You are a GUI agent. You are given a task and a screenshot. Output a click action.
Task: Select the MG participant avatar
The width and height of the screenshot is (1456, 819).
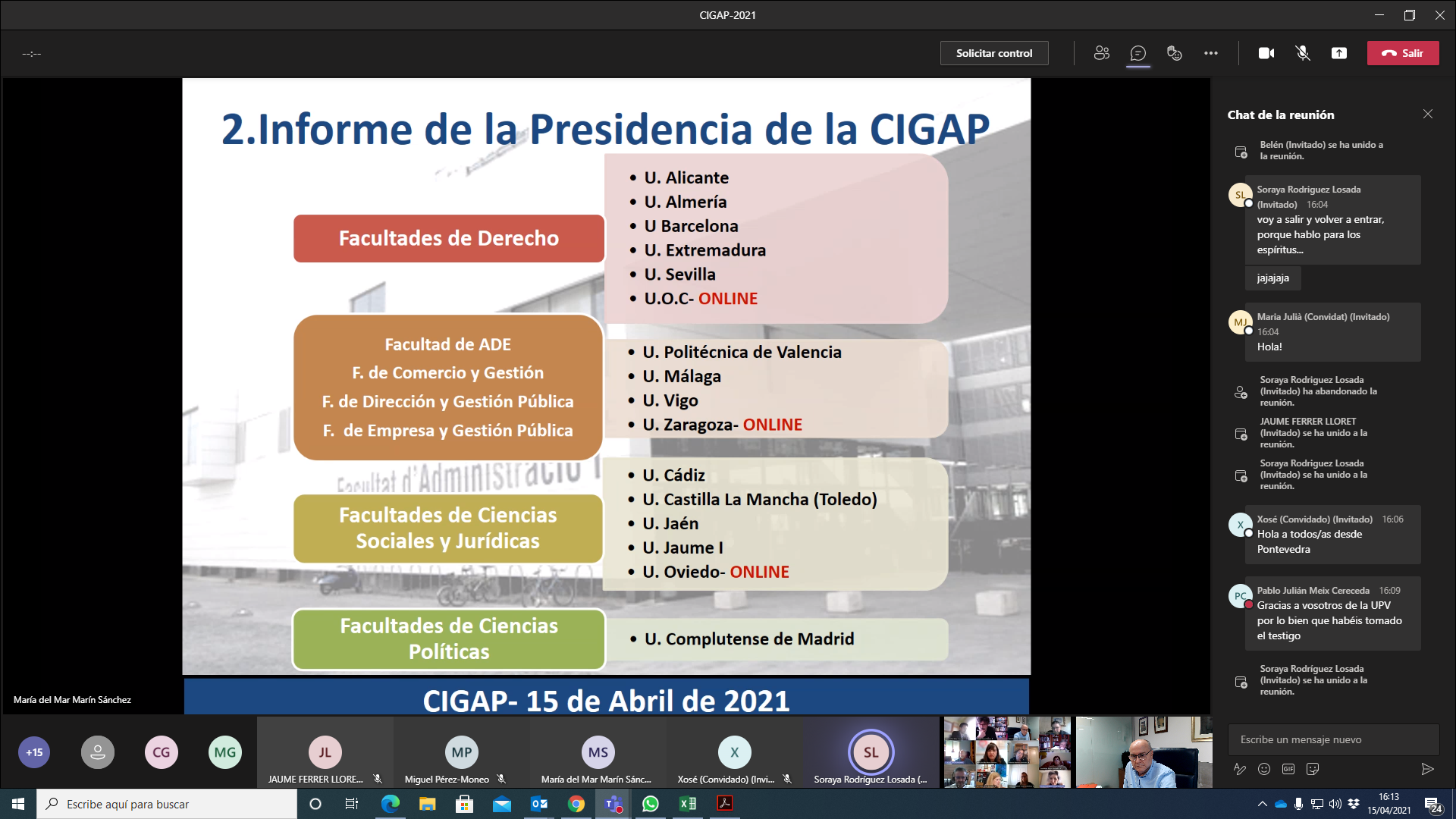(x=225, y=752)
